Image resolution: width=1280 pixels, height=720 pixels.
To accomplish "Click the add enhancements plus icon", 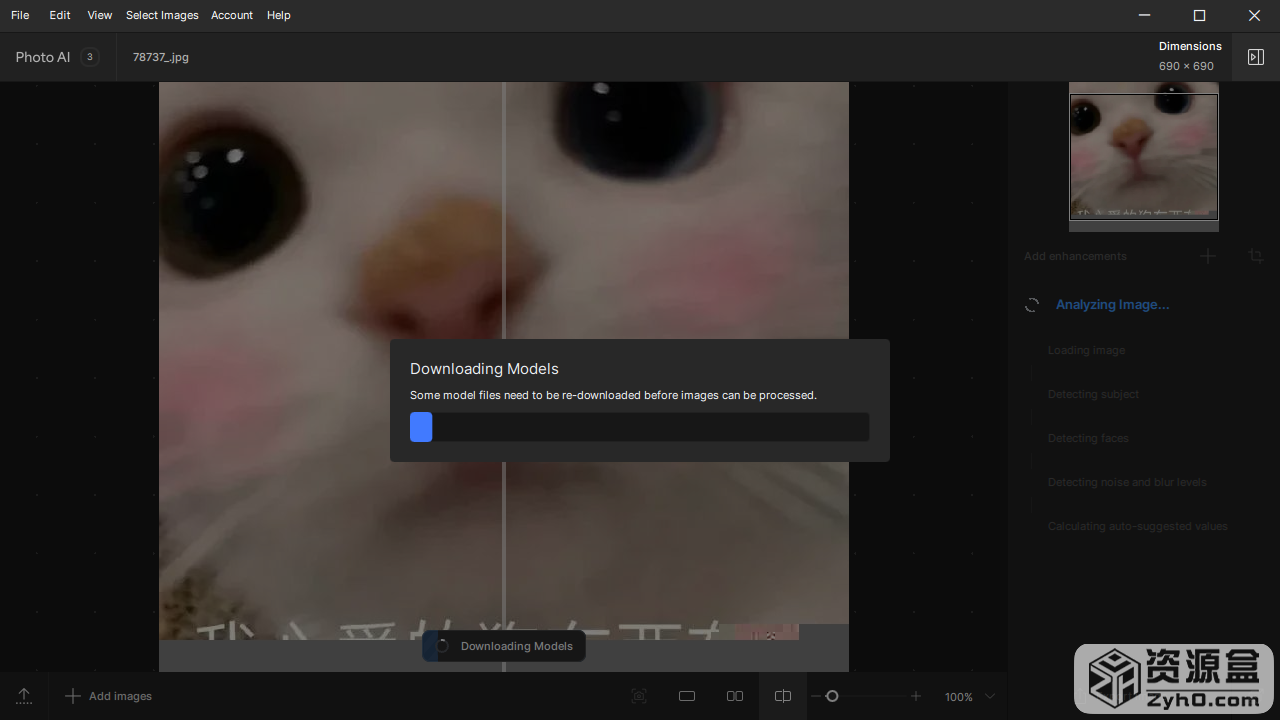I will point(1208,256).
